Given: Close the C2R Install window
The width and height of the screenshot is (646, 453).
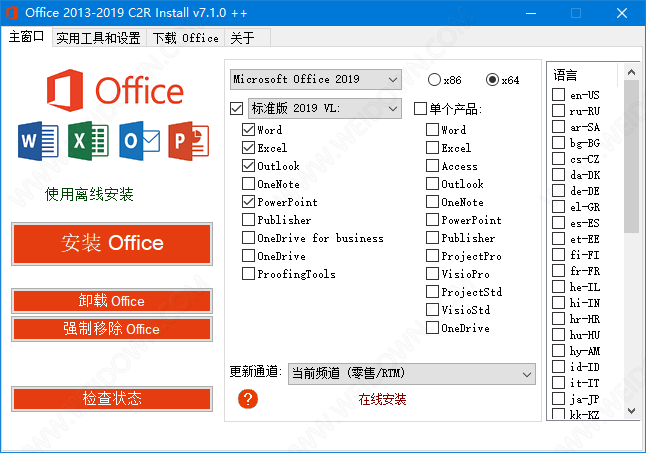Looking at the screenshot, I should click(622, 13).
